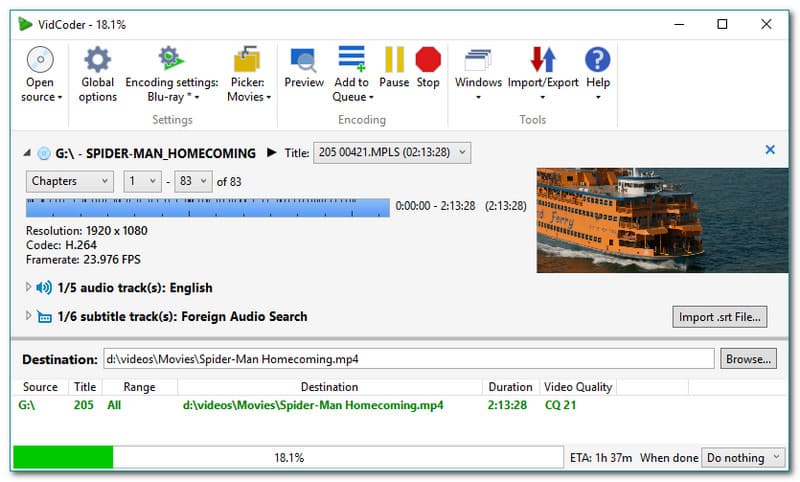Stop the encoding with red Stop icon
Image resolution: width=800 pixels, height=482 pixels.
pyautogui.click(x=428, y=60)
